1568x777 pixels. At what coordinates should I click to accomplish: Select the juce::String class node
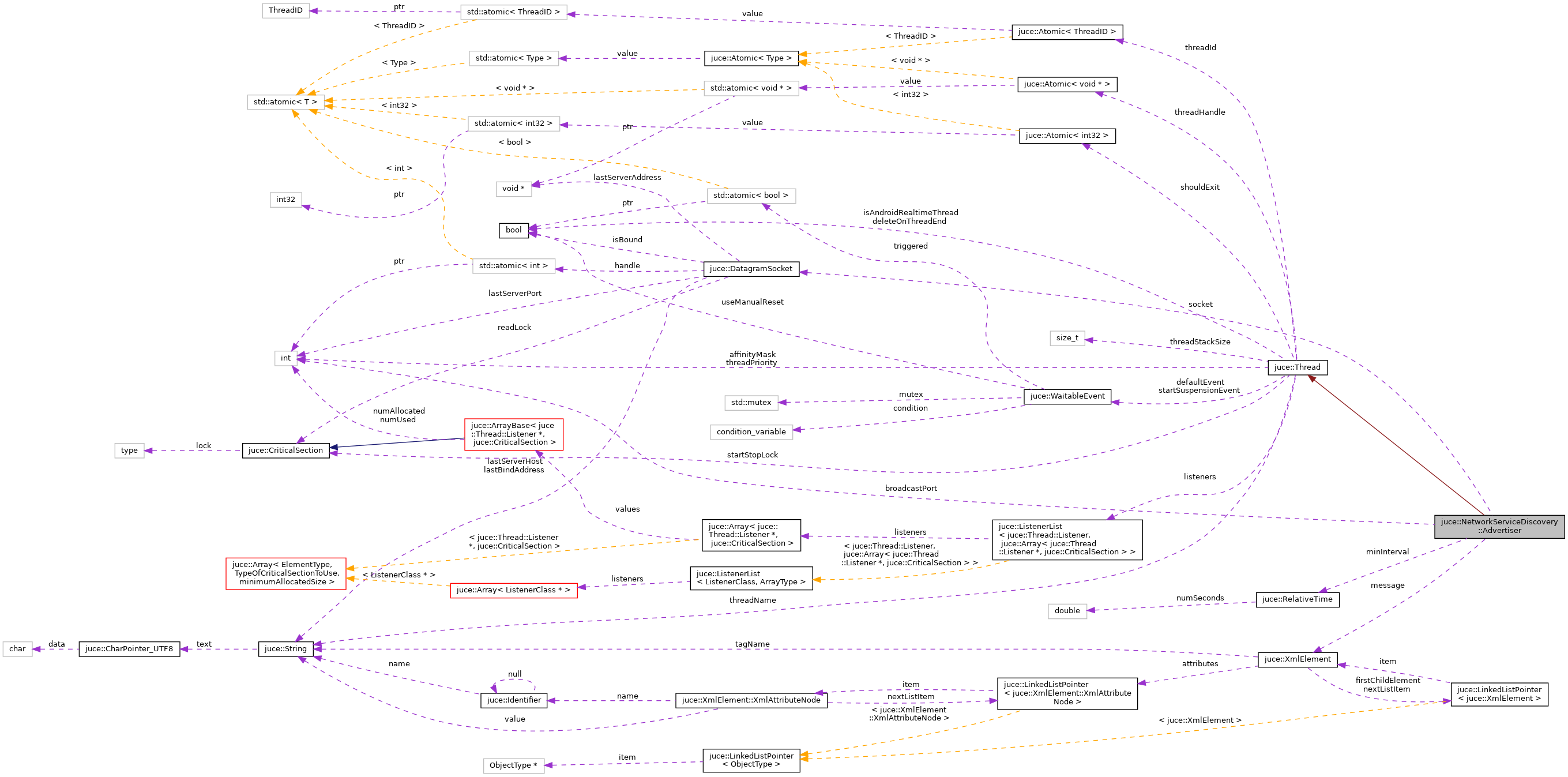tap(286, 648)
